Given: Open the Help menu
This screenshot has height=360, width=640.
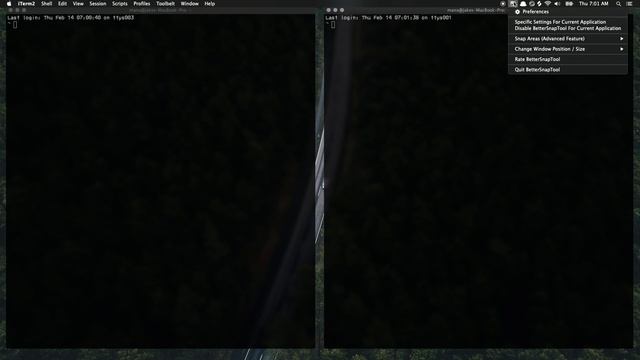Looking at the screenshot, I should [210, 4].
